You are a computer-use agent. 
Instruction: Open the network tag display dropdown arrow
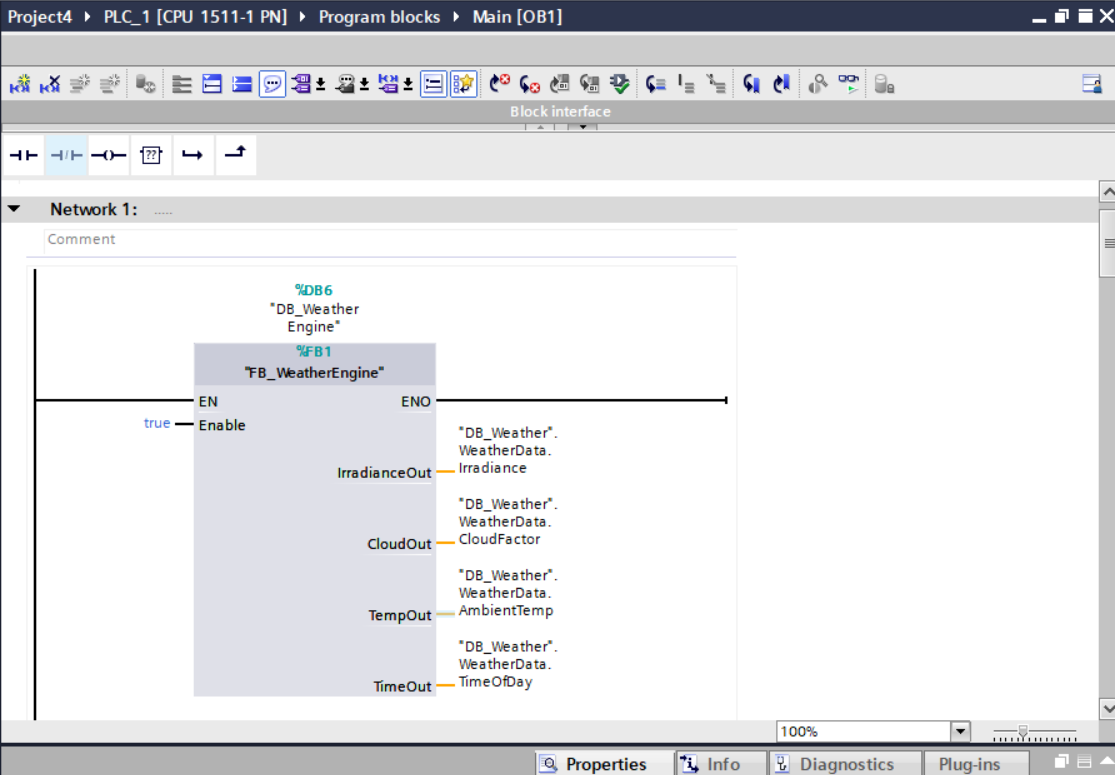tap(408, 85)
